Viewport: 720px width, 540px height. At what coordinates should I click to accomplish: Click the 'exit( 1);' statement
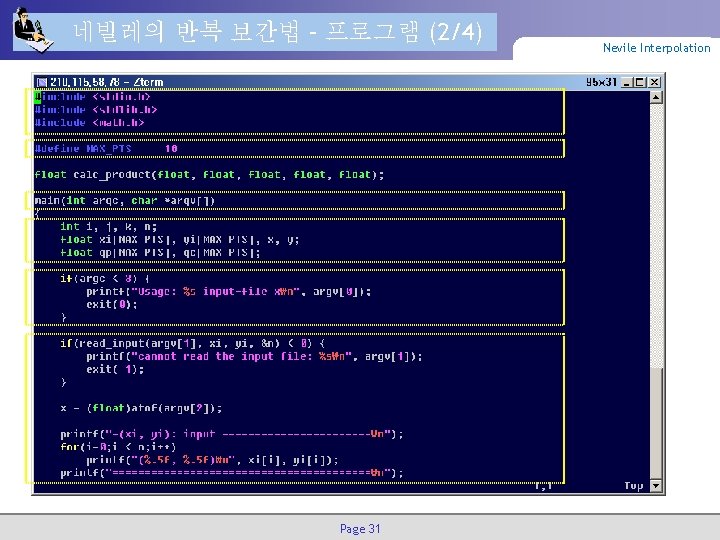tap(115, 369)
